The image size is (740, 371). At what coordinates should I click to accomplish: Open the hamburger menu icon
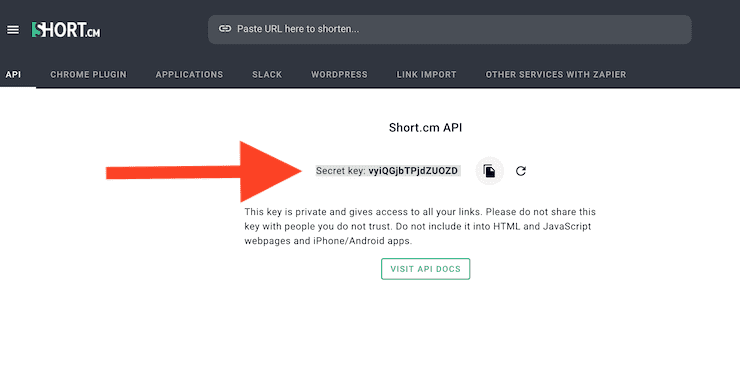tap(13, 30)
